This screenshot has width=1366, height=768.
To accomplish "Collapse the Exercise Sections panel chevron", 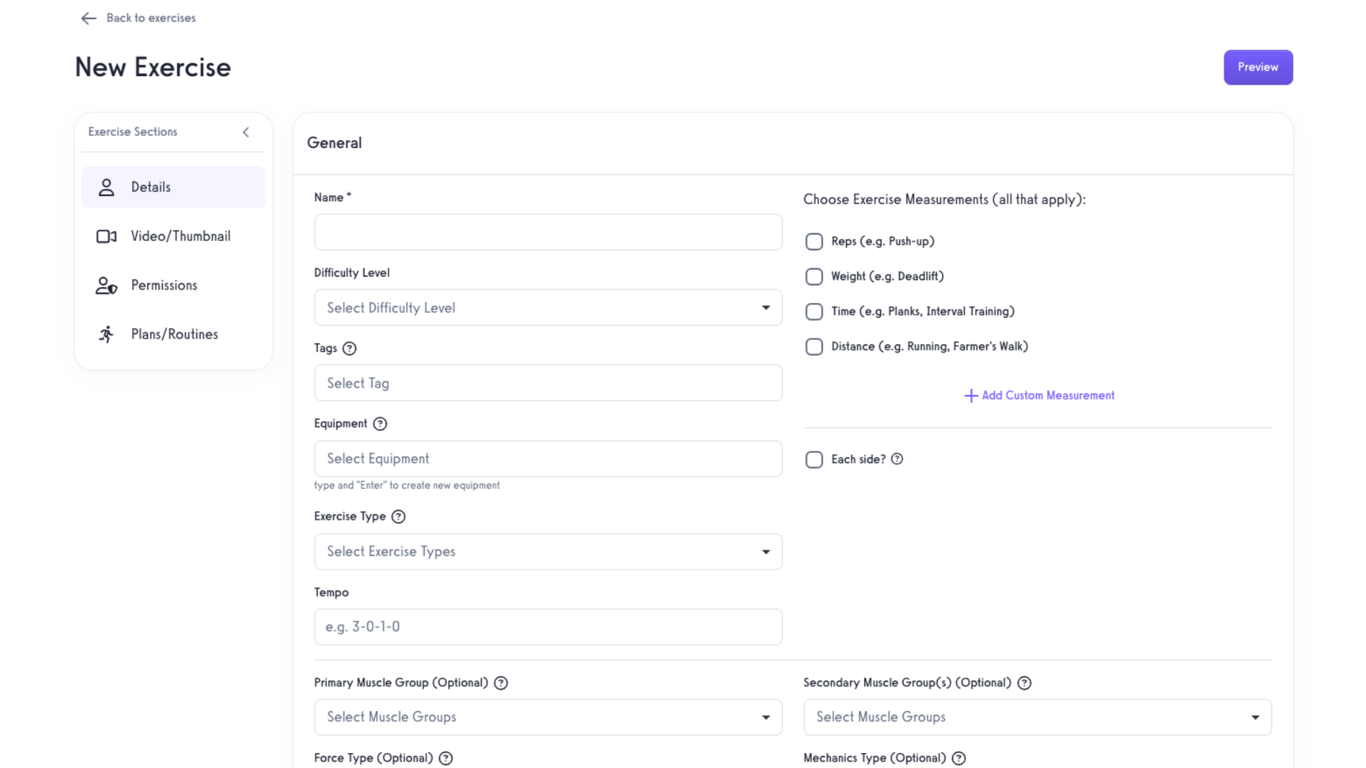I will coord(246,132).
